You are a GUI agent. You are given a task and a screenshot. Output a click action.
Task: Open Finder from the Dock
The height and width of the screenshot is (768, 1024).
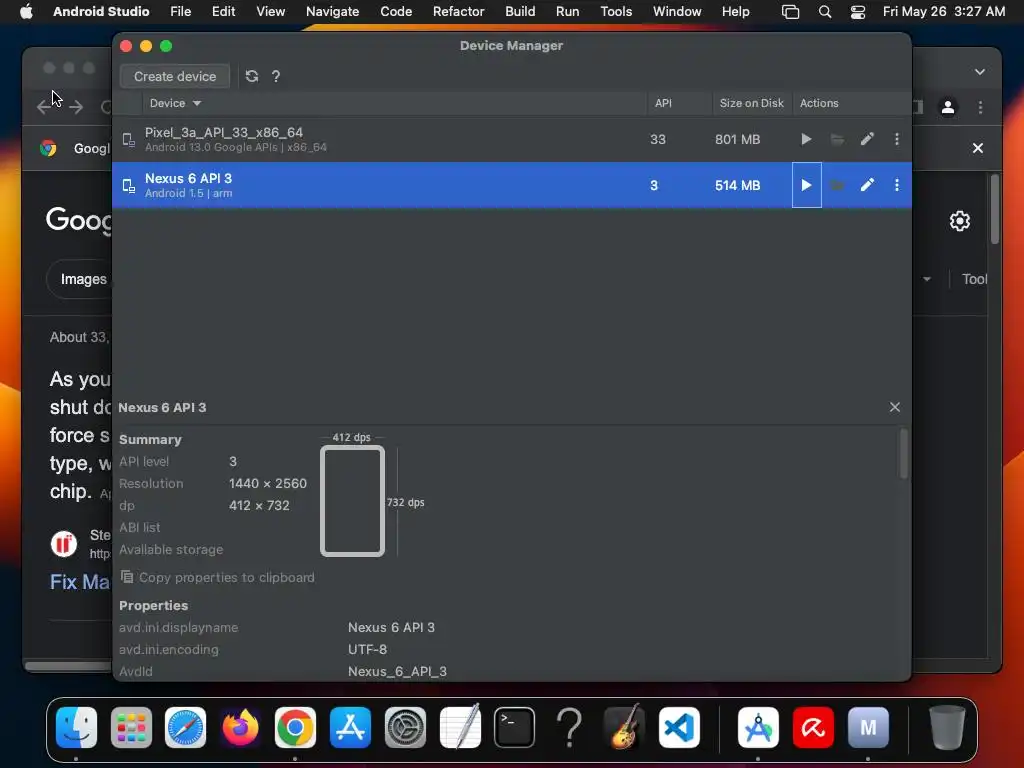76,727
